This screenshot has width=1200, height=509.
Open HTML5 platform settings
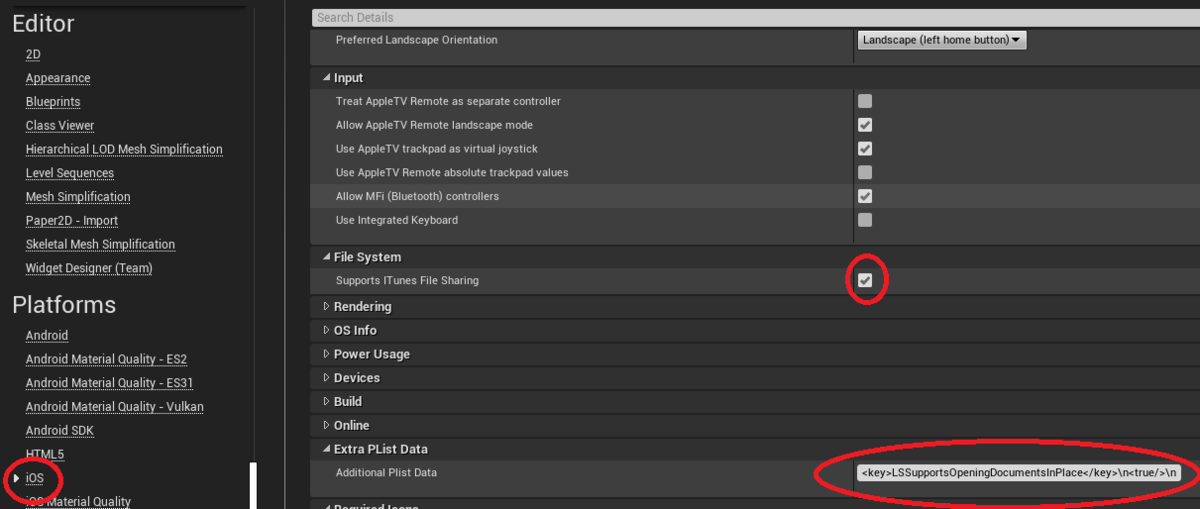(45, 454)
